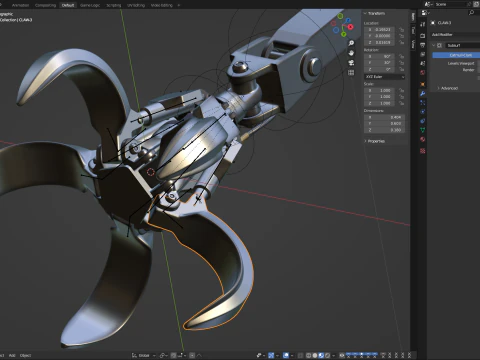Open the XYZ Euler rotation mode dropdown
480x360 pixels.
tap(385, 77)
